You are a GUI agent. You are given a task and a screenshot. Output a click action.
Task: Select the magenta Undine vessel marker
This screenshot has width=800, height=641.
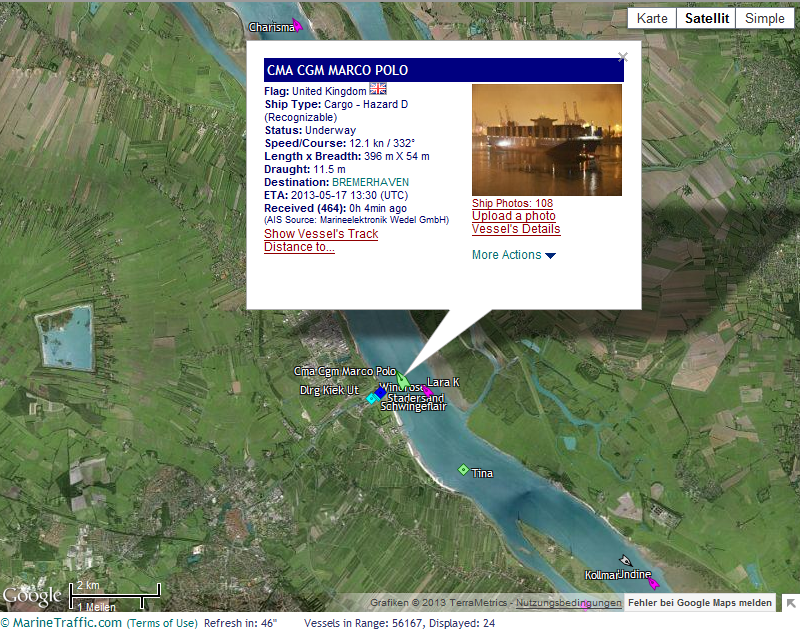point(653,583)
